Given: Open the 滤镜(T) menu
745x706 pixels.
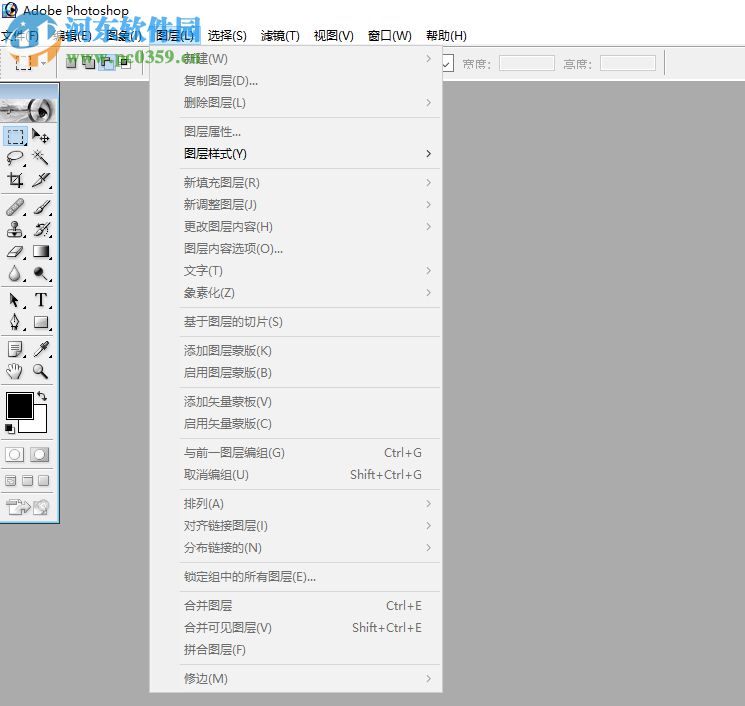Looking at the screenshot, I should coord(280,36).
